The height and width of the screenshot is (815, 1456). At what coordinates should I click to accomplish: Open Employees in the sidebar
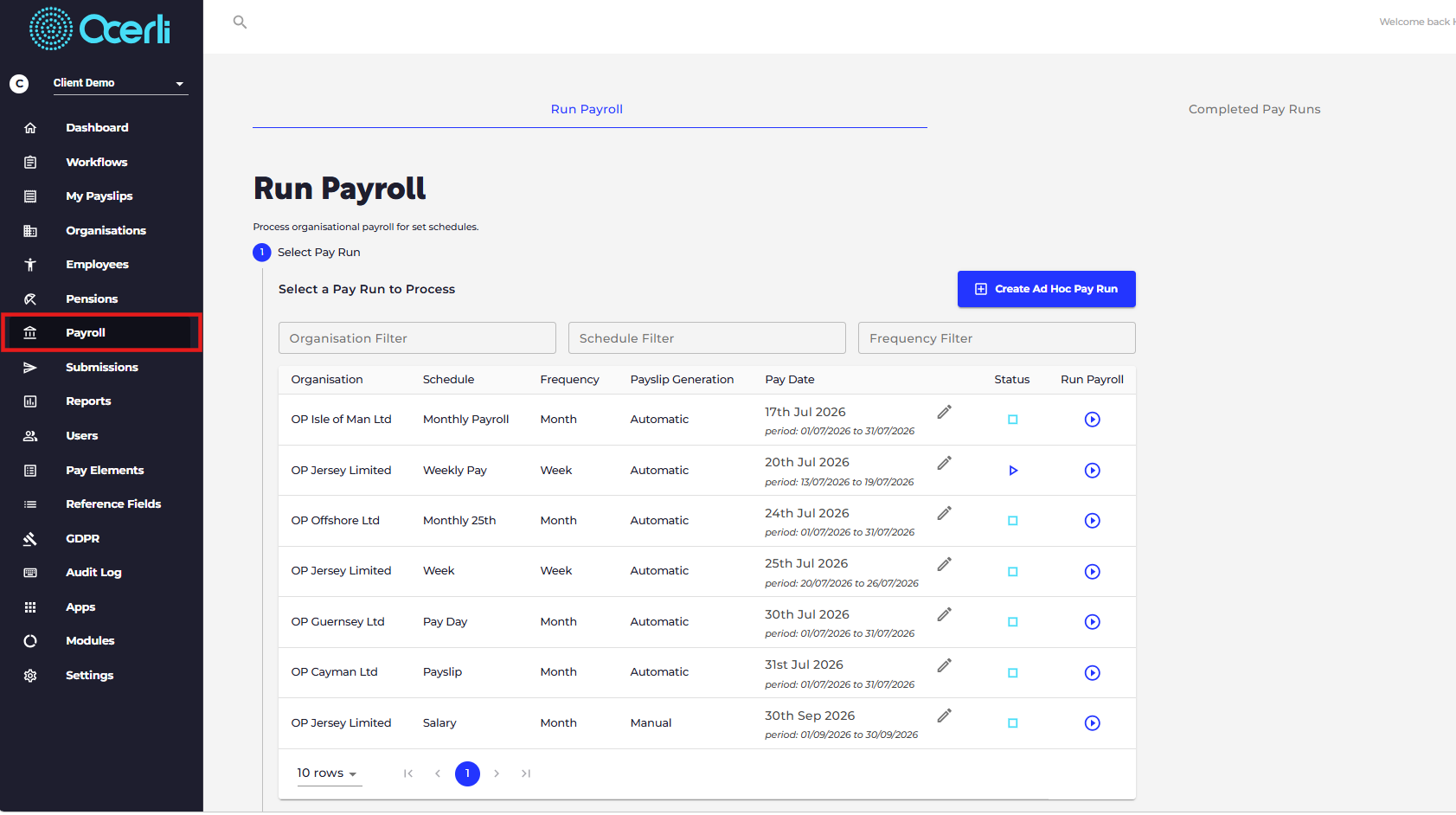pyautogui.click(x=97, y=265)
